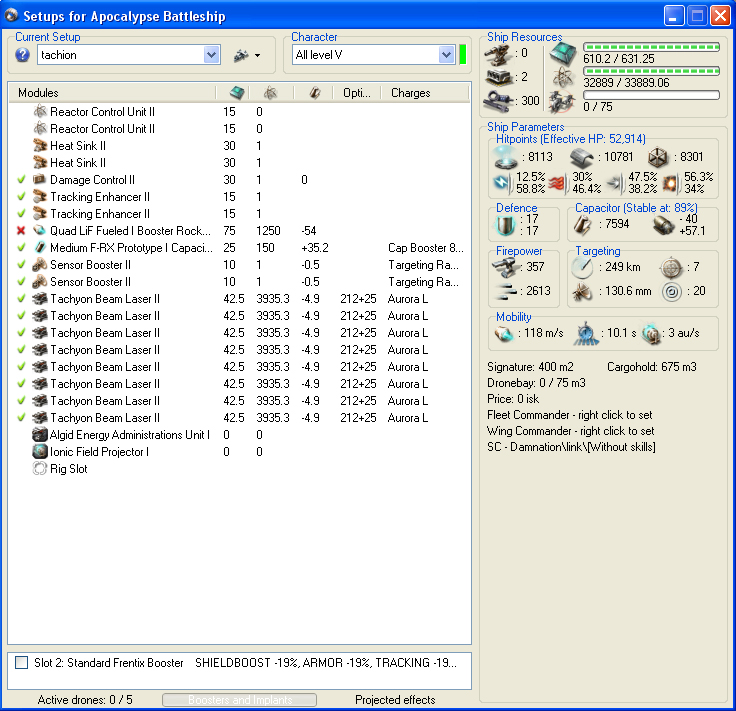Click Cap Booster 8... charge cell

tap(426, 248)
